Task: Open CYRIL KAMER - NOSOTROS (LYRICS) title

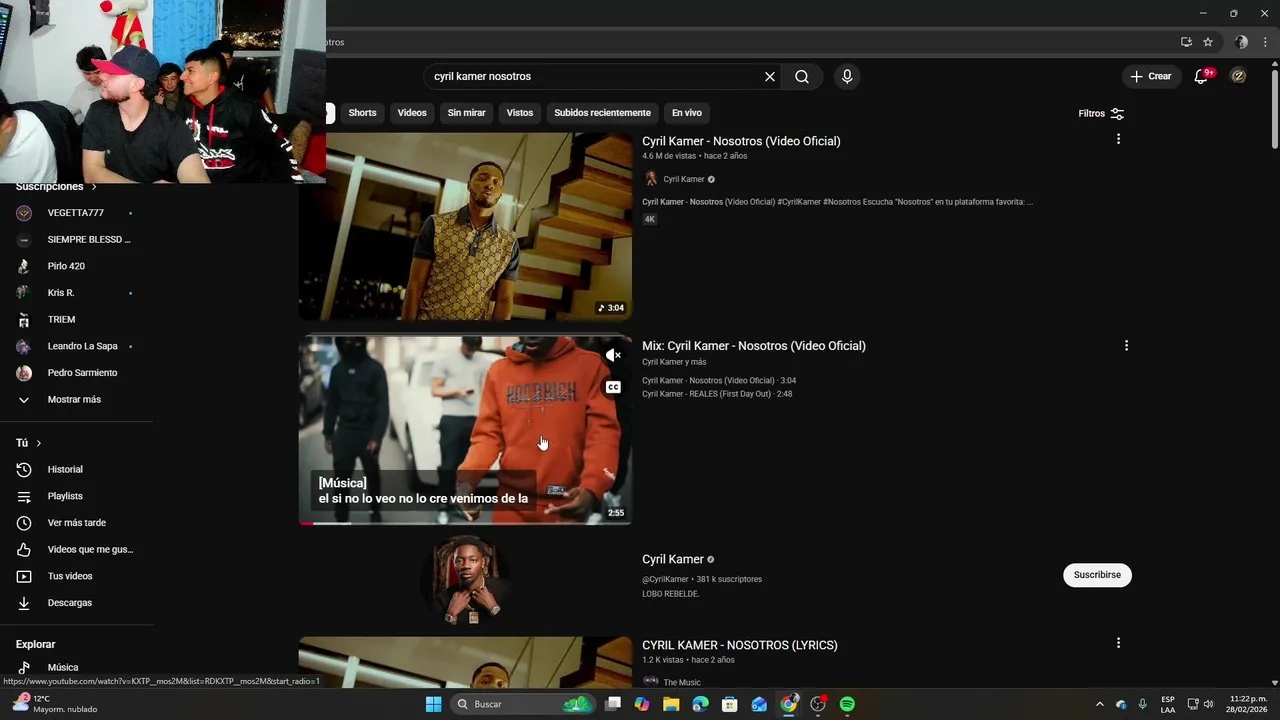Action: [740, 645]
